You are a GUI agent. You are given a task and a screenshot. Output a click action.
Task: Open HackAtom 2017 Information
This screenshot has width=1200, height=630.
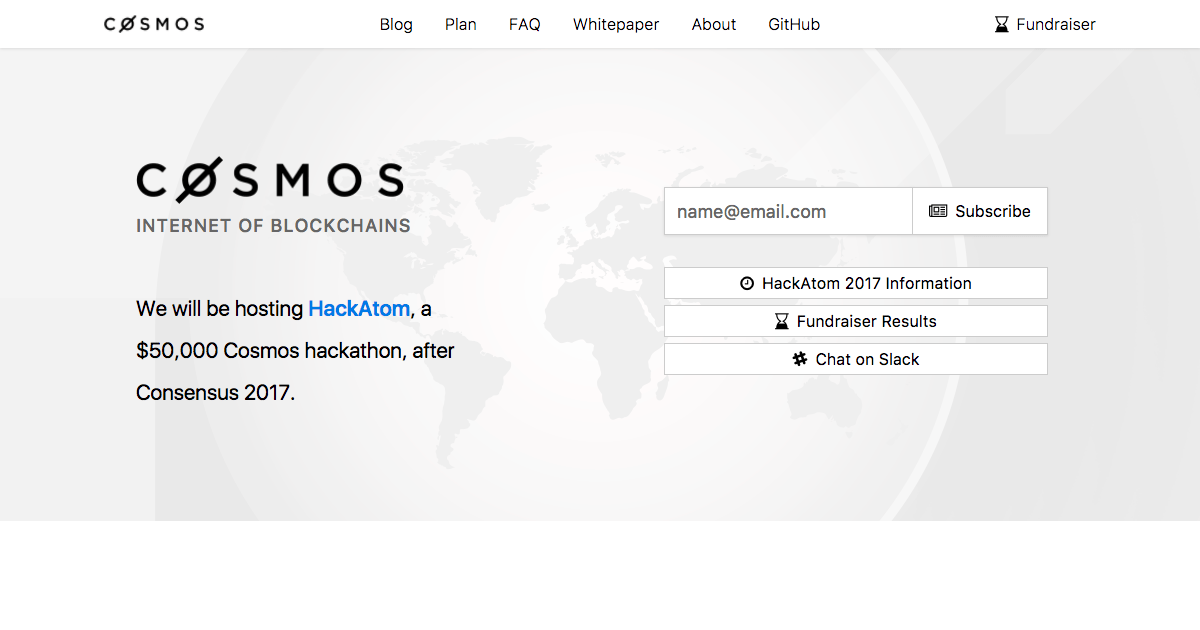pos(866,283)
